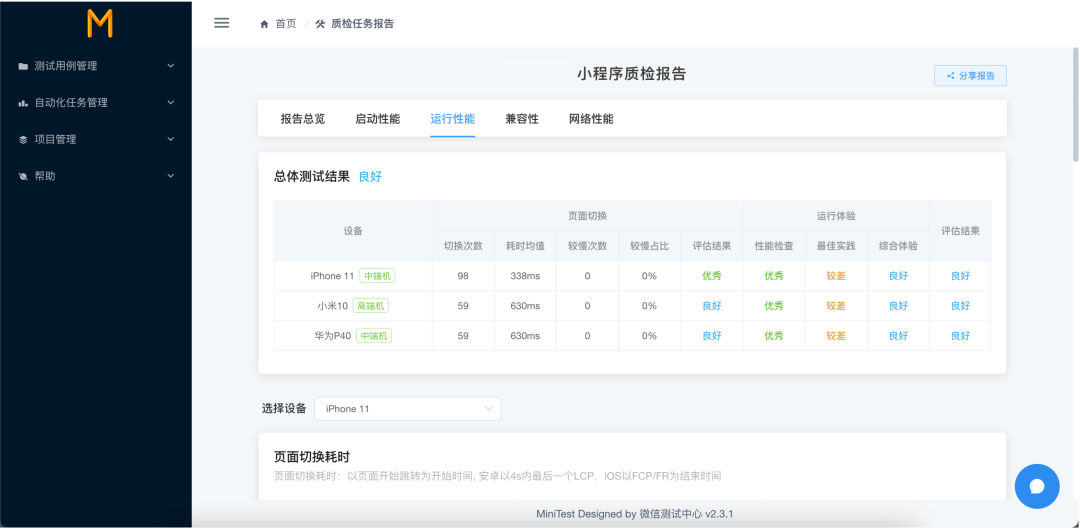Click the layers icon for 项目管理
This screenshot has height=529, width=1080.
tap(23, 139)
